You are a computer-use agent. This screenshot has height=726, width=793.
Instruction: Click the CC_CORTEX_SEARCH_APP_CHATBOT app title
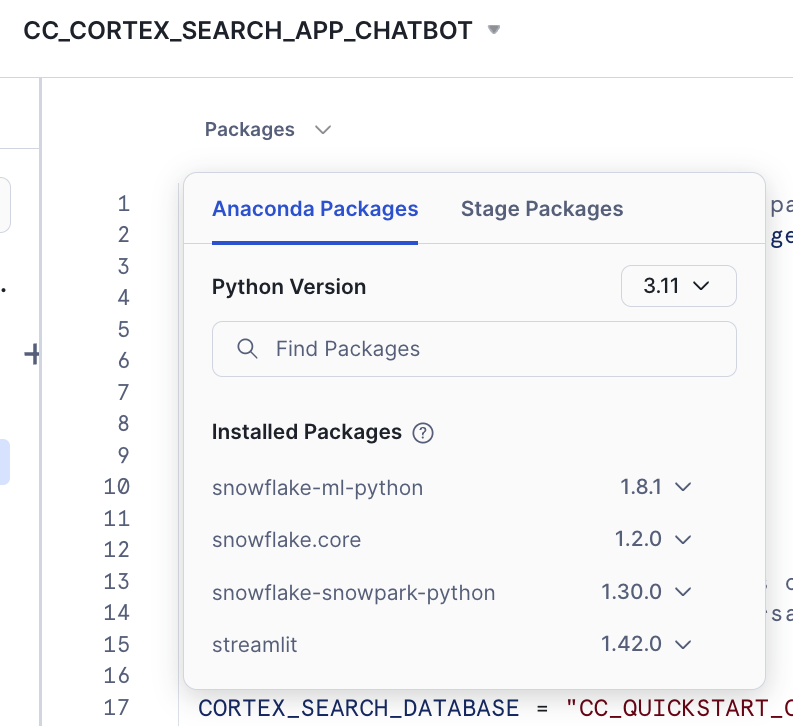click(248, 31)
